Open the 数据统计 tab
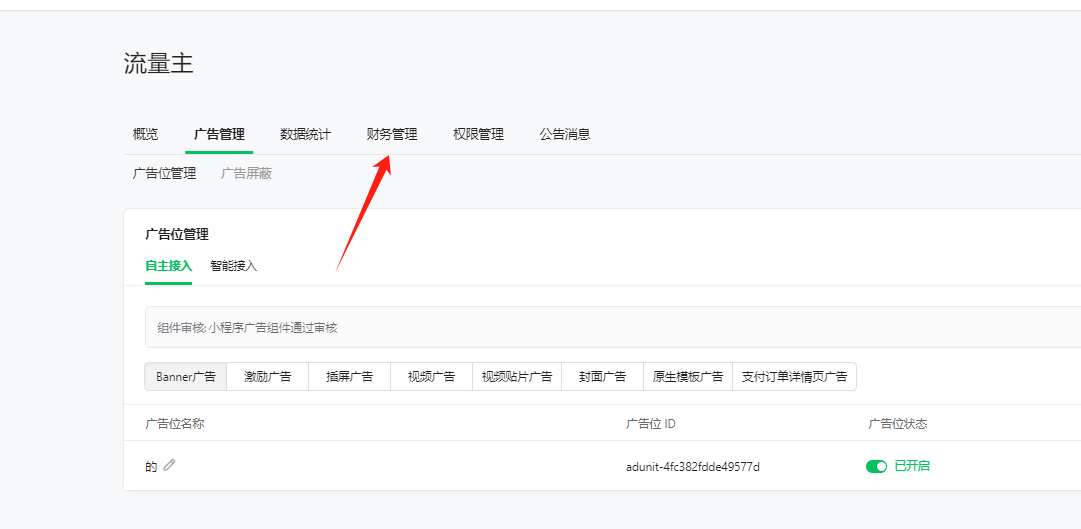This screenshot has width=1081, height=529. [305, 134]
